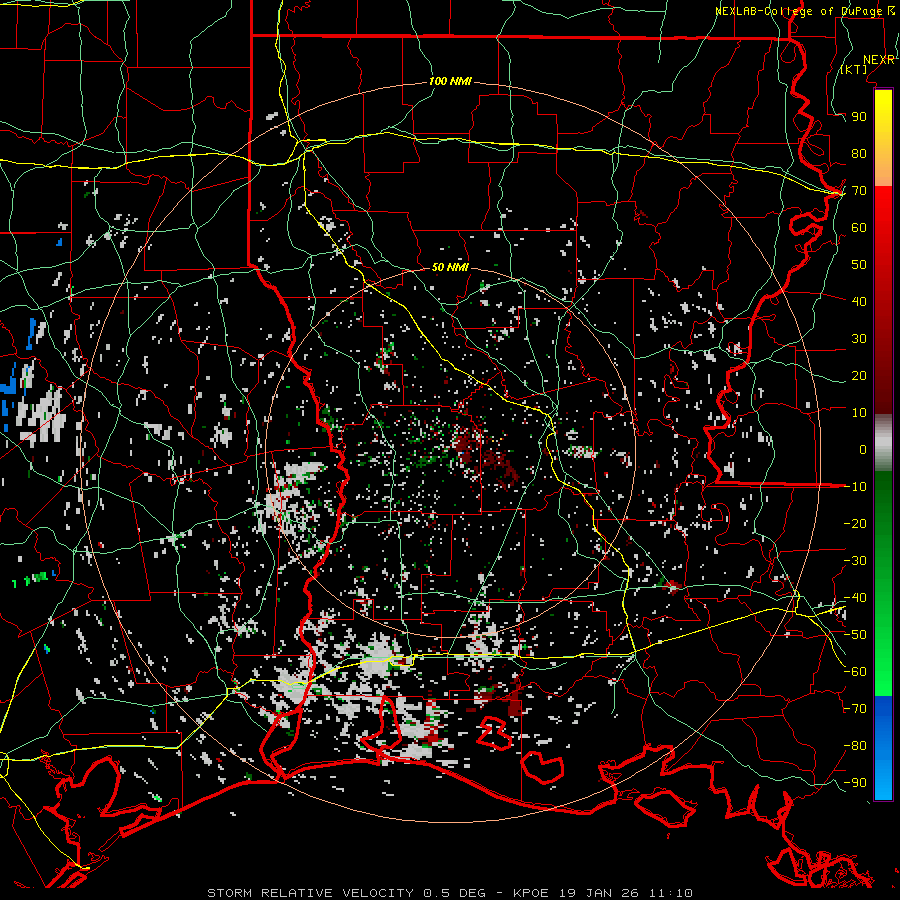
Task: Select the -90 scale value
Action: click(x=855, y=783)
